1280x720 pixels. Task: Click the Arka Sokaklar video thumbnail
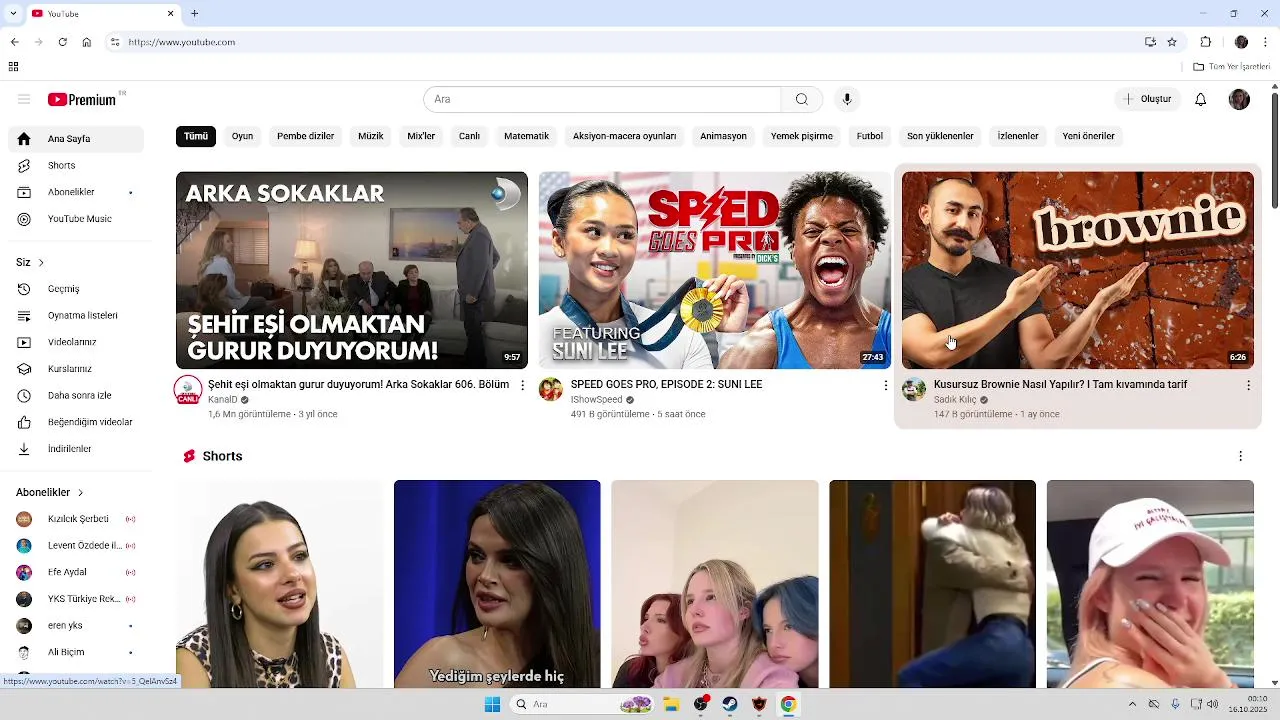(352, 270)
